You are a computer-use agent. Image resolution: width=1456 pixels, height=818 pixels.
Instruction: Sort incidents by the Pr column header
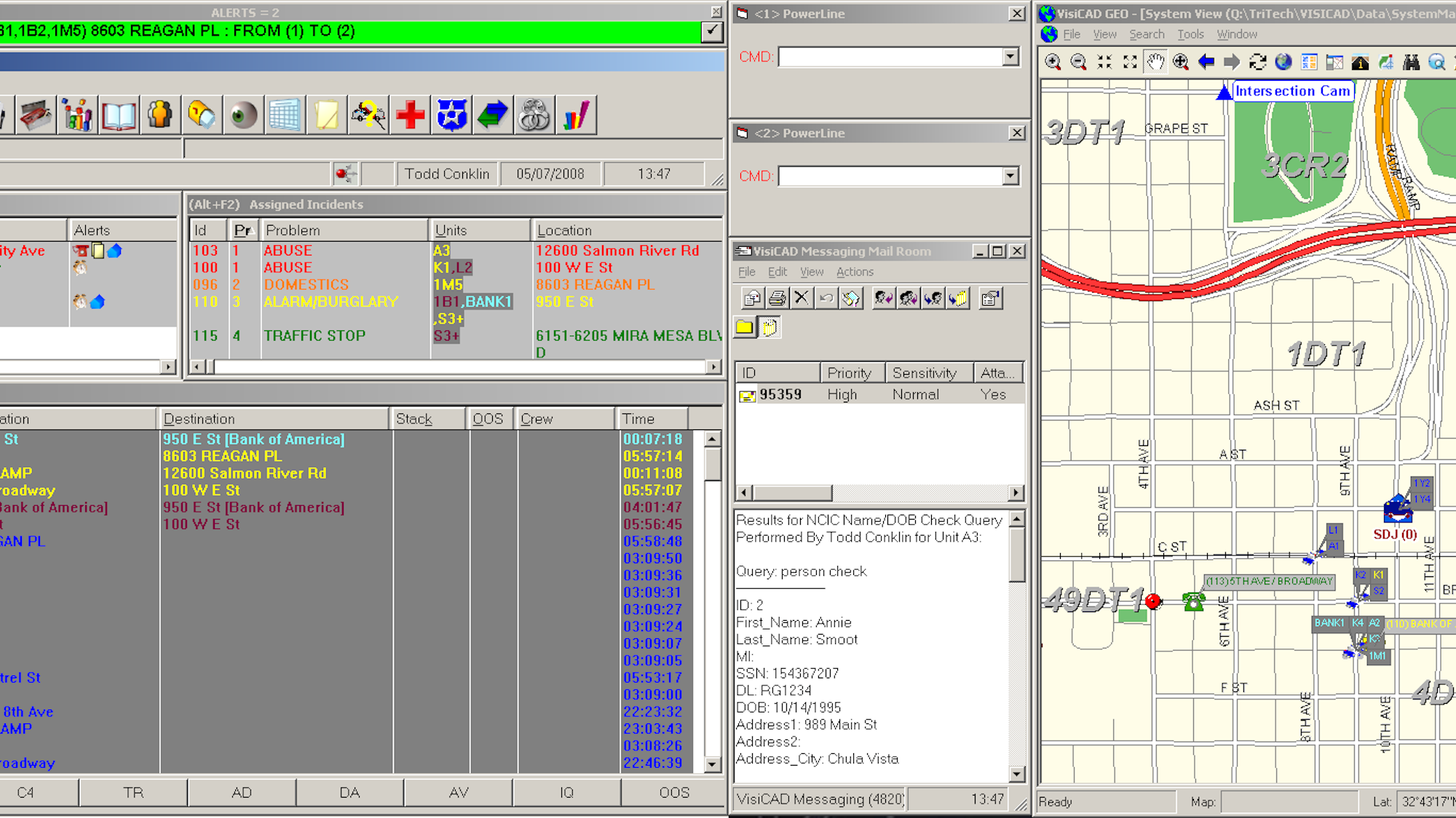tap(242, 231)
